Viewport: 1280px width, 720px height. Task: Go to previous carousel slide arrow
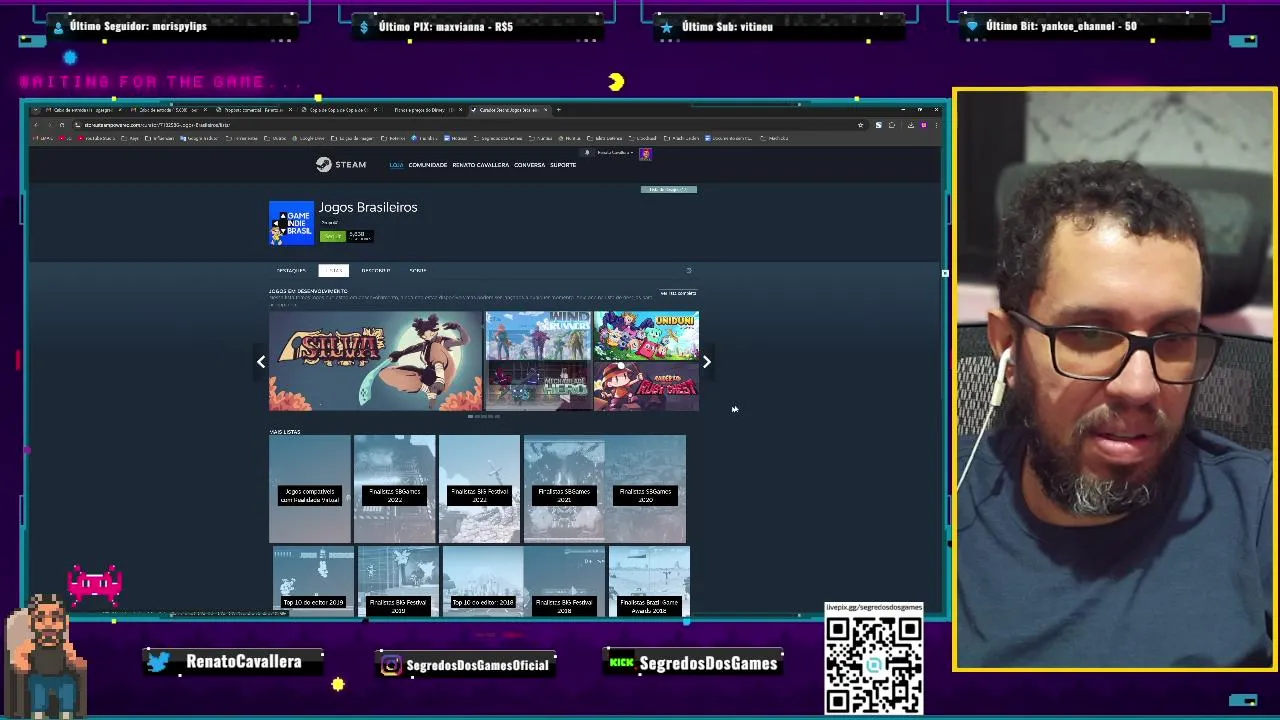click(261, 362)
